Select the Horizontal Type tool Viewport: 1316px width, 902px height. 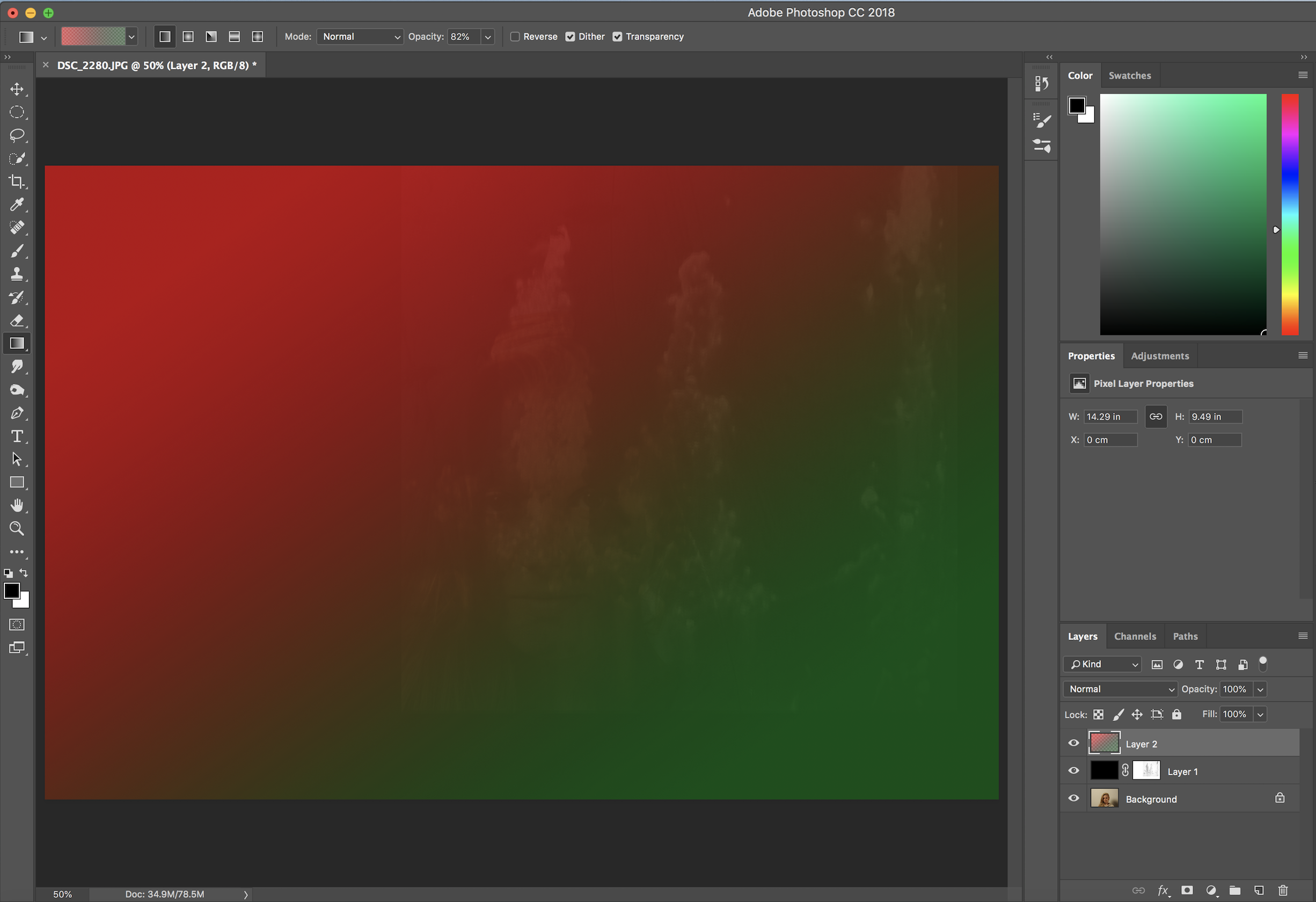click(x=17, y=437)
